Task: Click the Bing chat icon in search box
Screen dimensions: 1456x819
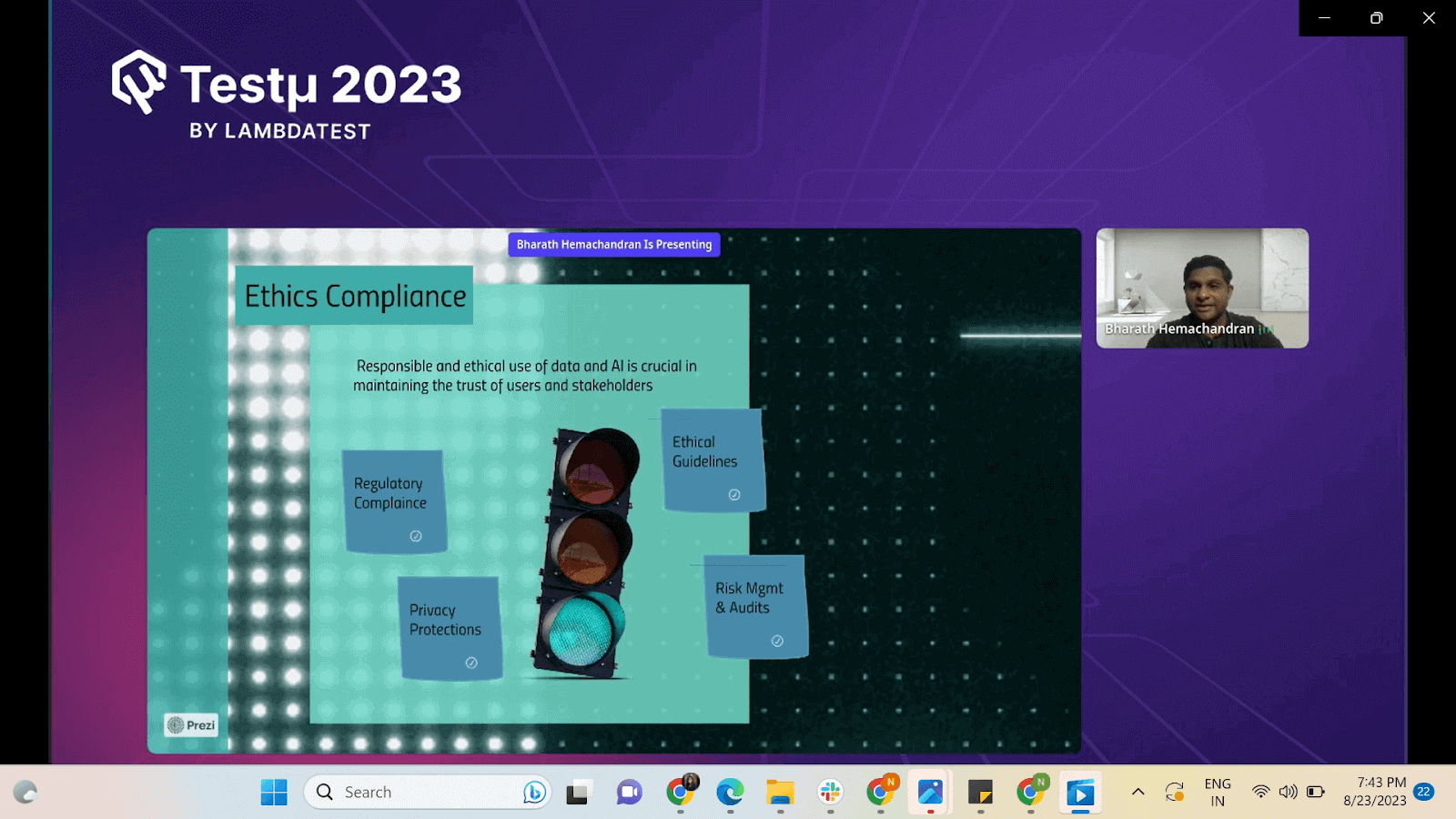Action: [534, 793]
